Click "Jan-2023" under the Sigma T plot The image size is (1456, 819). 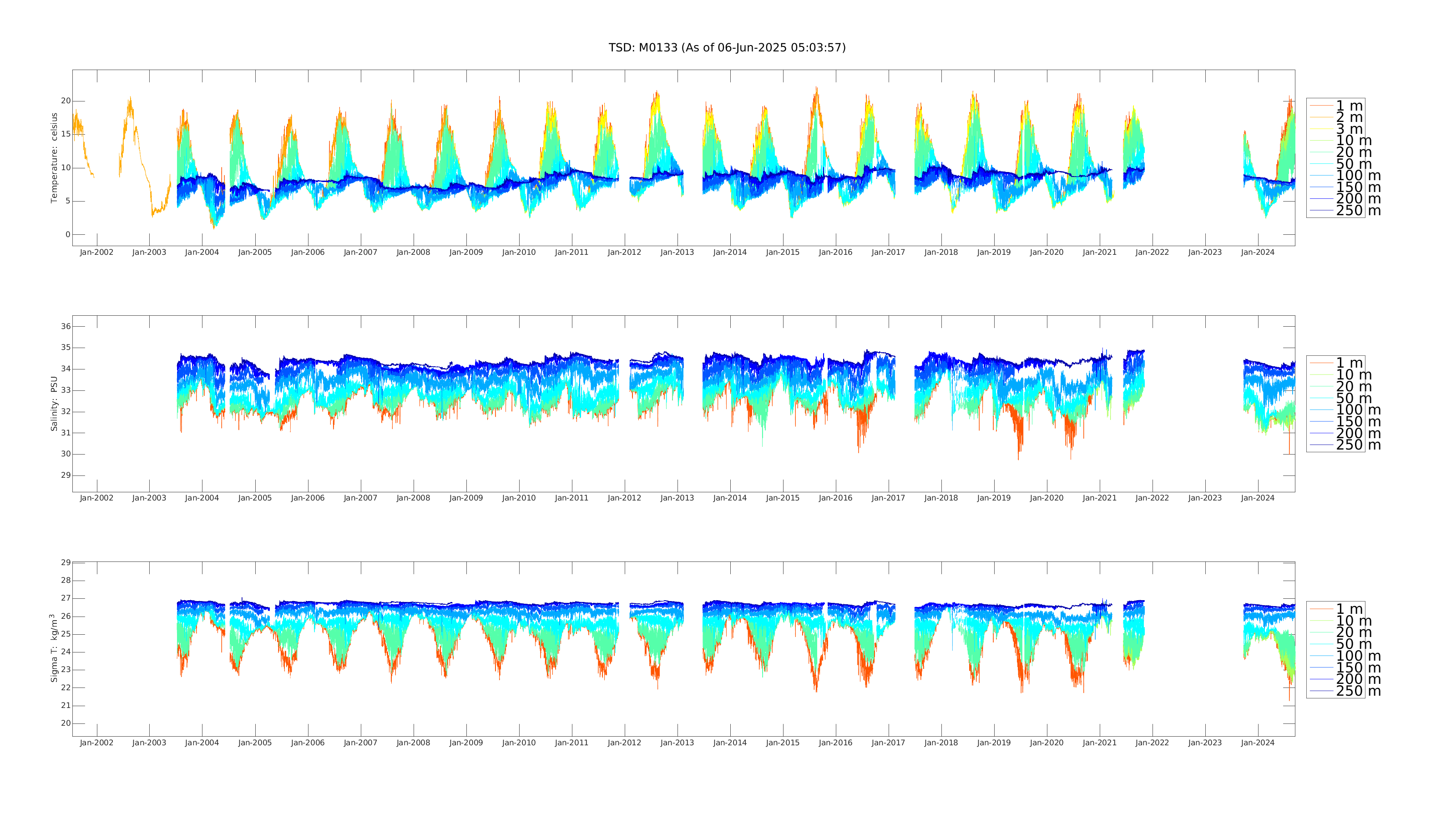(1205, 743)
